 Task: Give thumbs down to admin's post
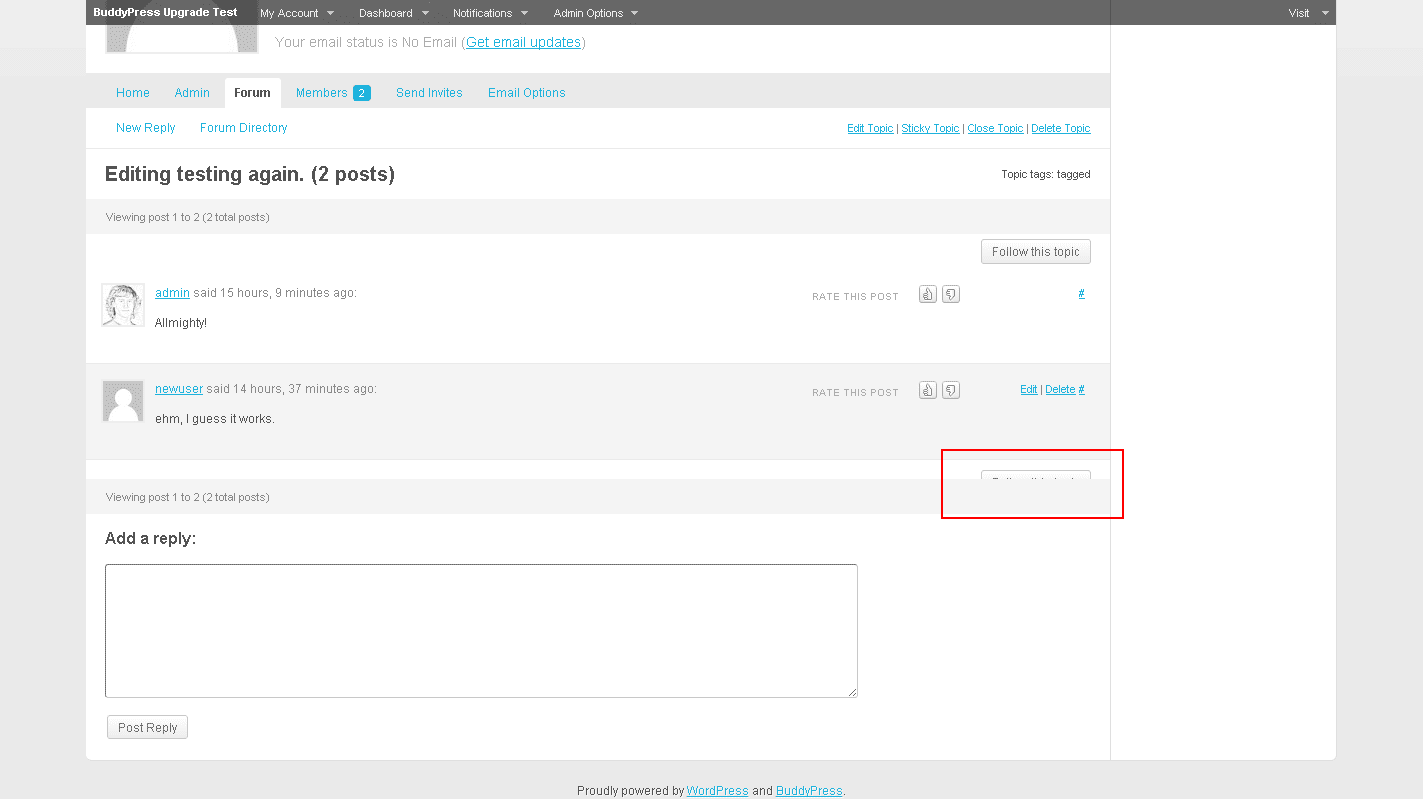pos(951,294)
